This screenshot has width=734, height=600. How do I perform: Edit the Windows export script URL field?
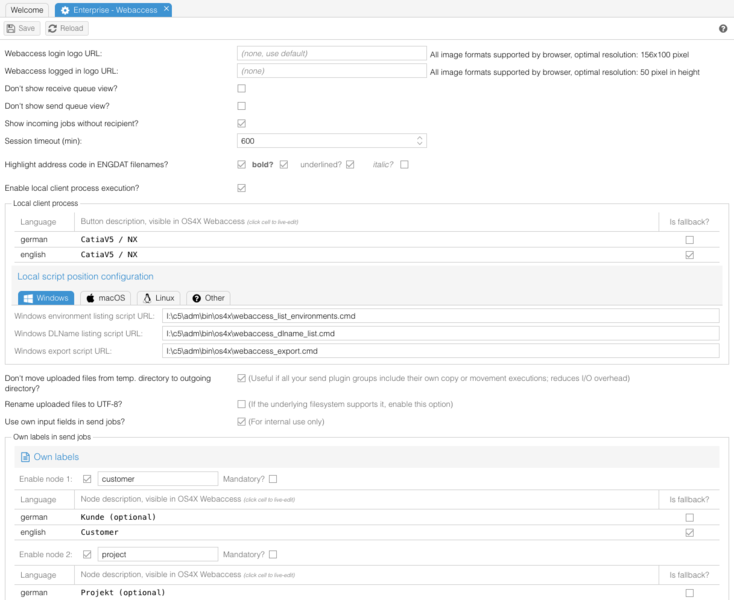click(x=440, y=351)
